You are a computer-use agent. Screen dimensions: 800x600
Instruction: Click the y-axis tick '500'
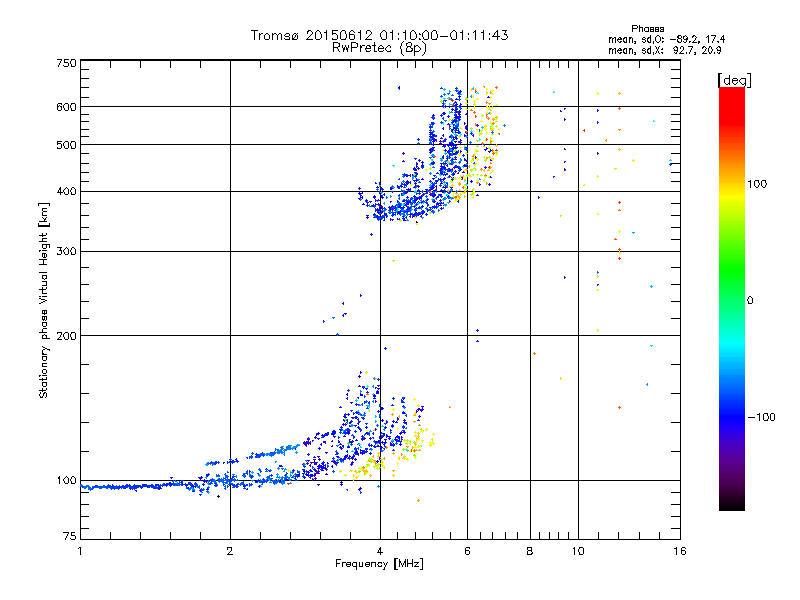(66, 145)
